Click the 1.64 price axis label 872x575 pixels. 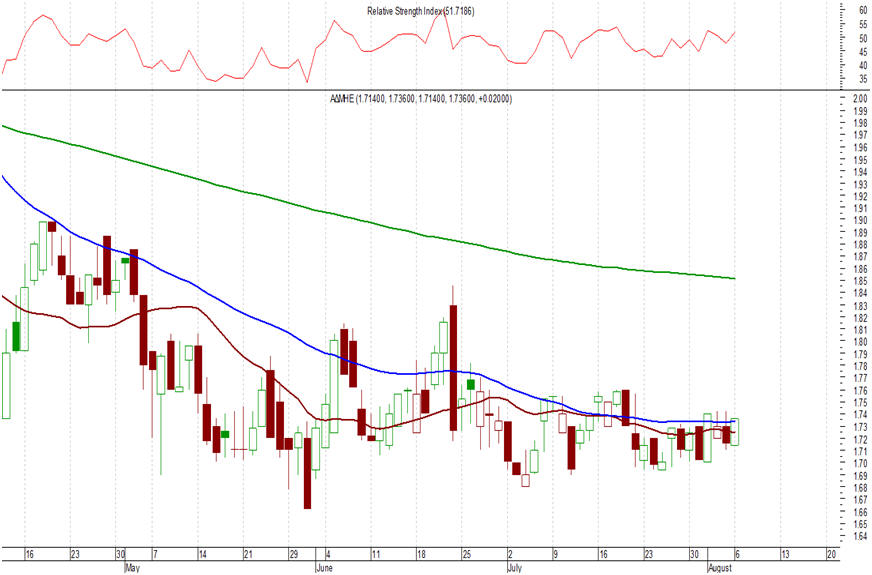click(x=860, y=537)
